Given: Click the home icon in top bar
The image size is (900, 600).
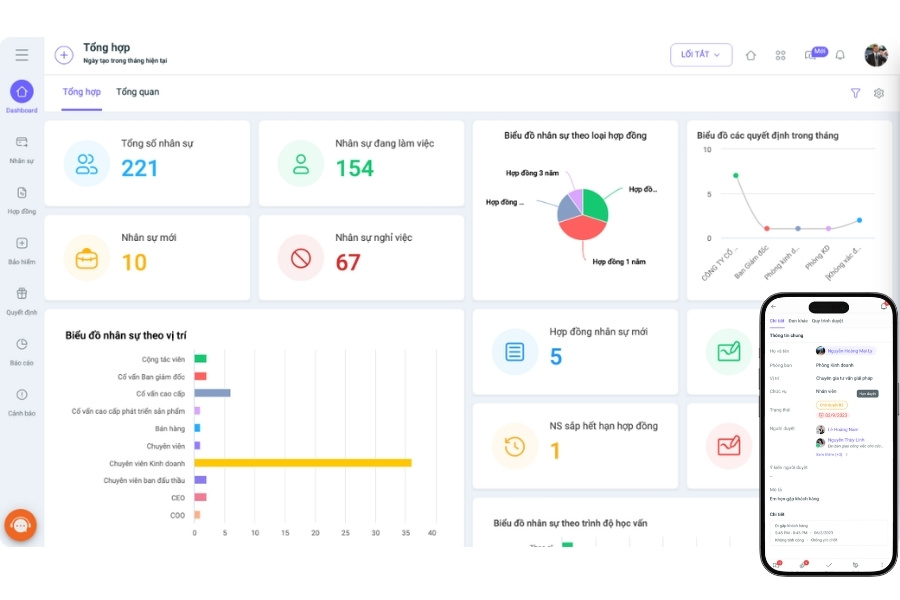Looking at the screenshot, I should click(750, 55).
